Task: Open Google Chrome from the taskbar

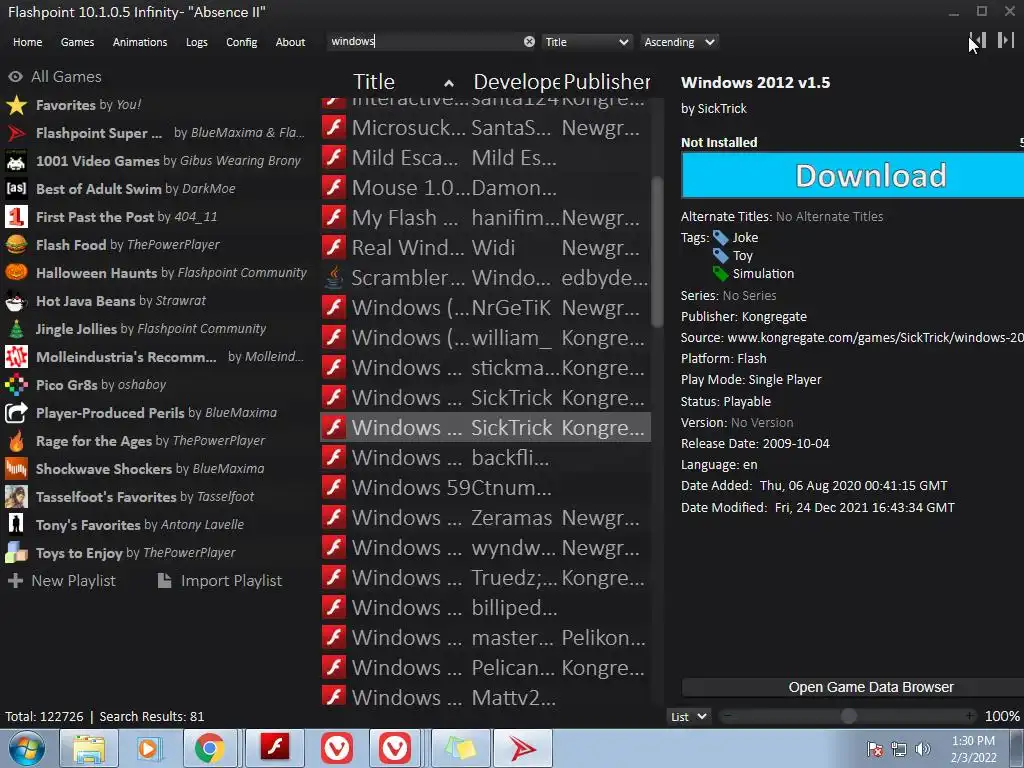Action: [210, 748]
